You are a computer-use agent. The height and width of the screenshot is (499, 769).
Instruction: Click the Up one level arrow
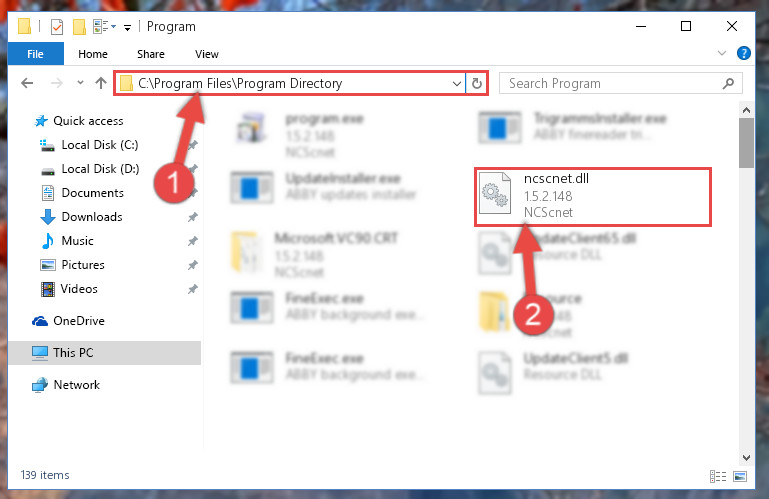coord(101,83)
